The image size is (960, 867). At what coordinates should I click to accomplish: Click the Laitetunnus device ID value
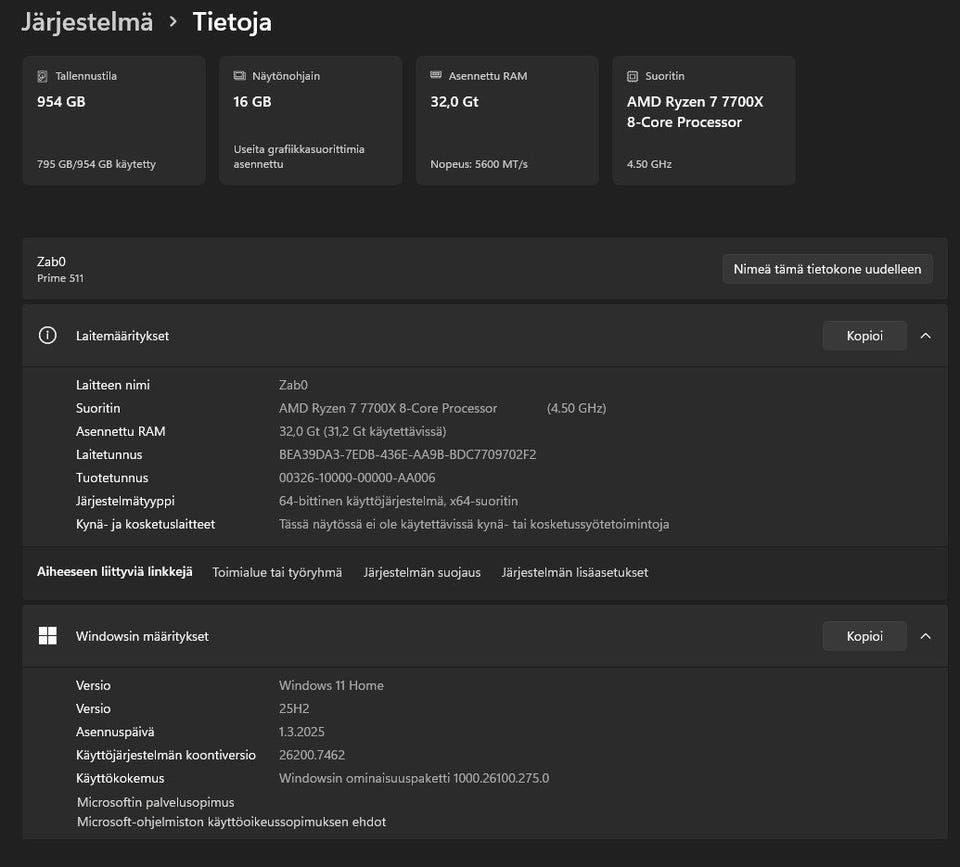click(x=407, y=455)
